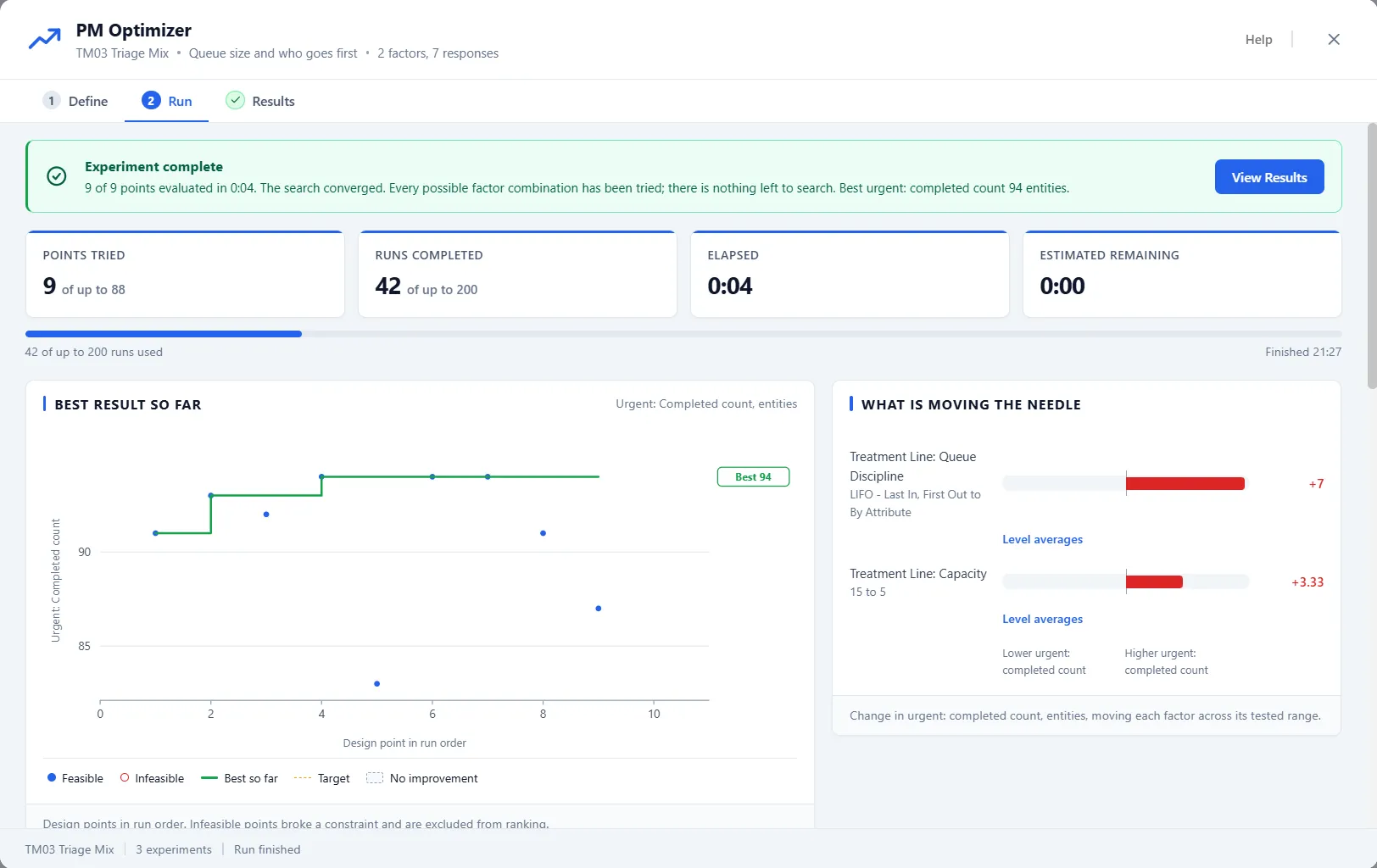1377x868 pixels.
Task: Click the design point 5 data dot
Action: point(376,683)
